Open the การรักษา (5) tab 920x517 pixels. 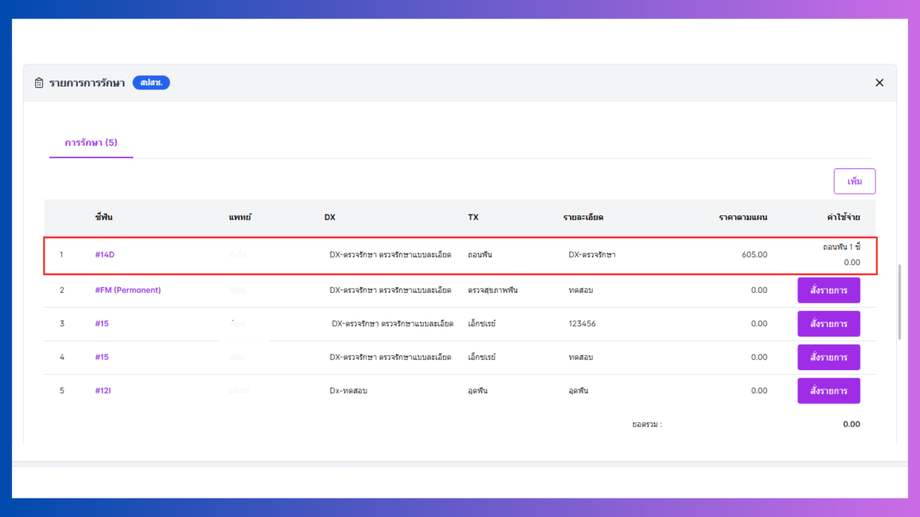[x=91, y=143]
